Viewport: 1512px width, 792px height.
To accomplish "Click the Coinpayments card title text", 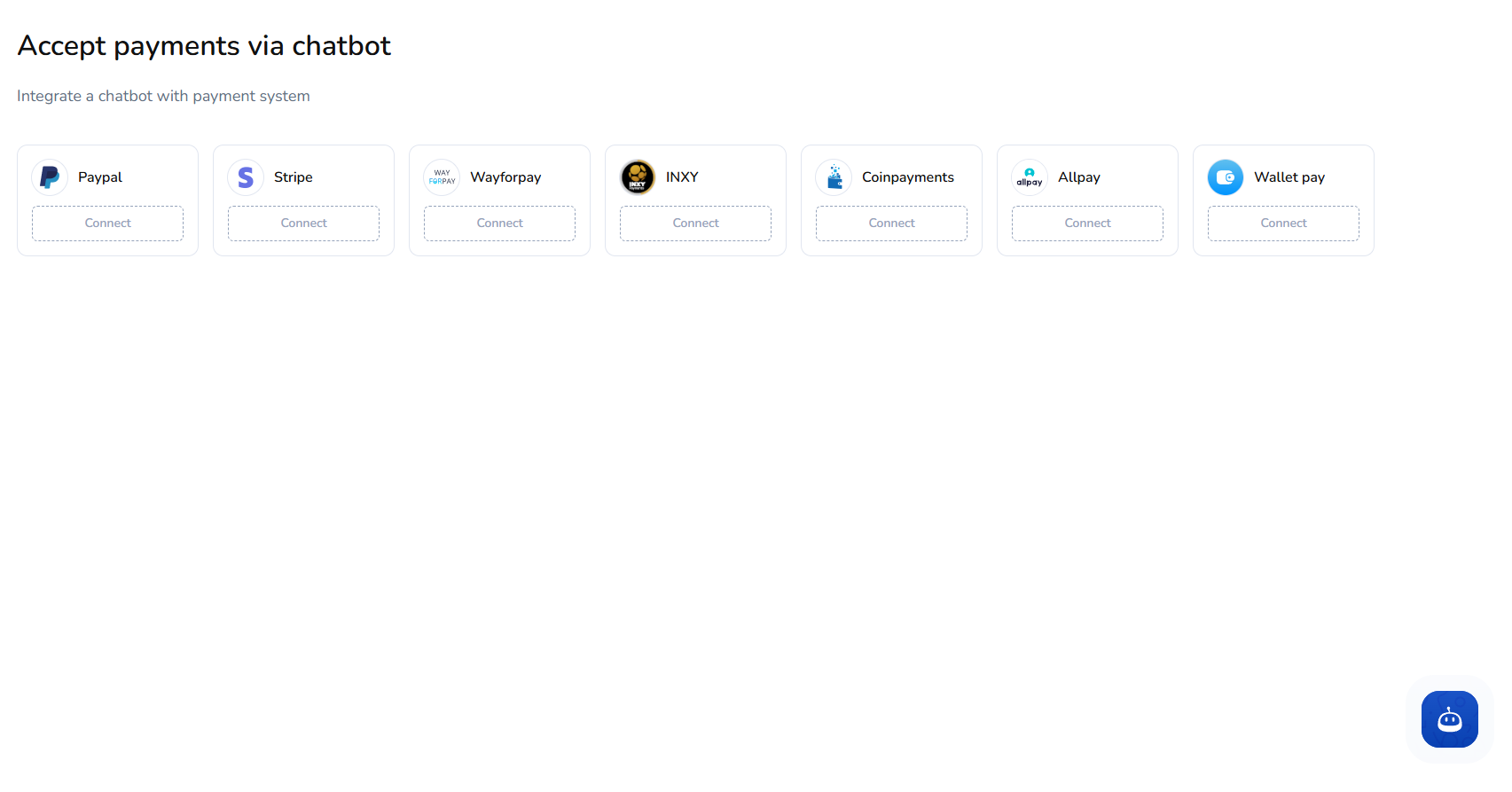I will pyautogui.click(x=908, y=177).
